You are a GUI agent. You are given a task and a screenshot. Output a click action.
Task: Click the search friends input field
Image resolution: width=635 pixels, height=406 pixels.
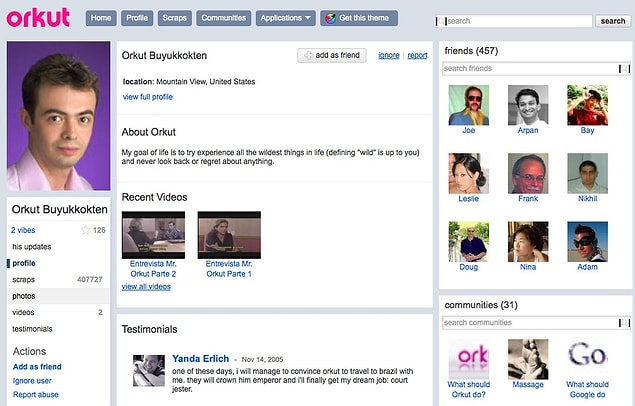coord(536,69)
